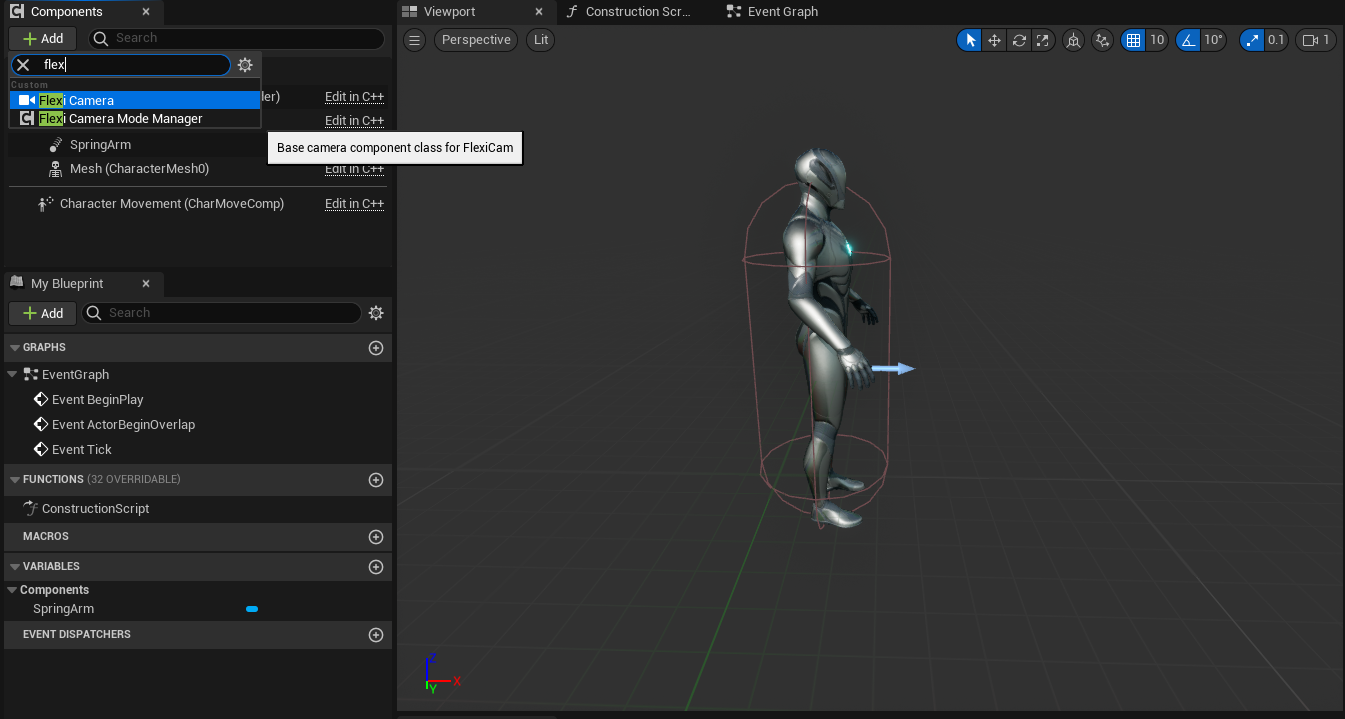Toggle rotation angle snapping
Screen dimensions: 1345x719
pyautogui.click(x=1188, y=40)
